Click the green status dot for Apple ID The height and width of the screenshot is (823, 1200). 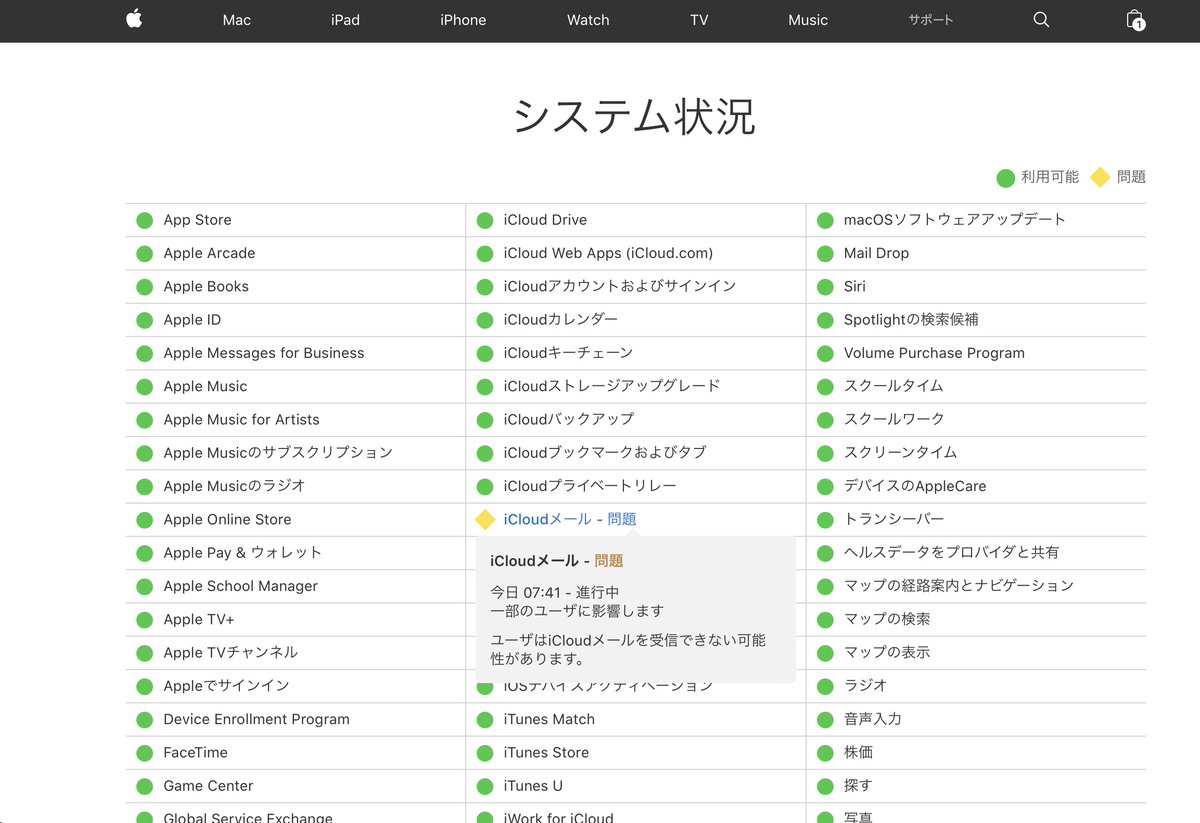[145, 320]
